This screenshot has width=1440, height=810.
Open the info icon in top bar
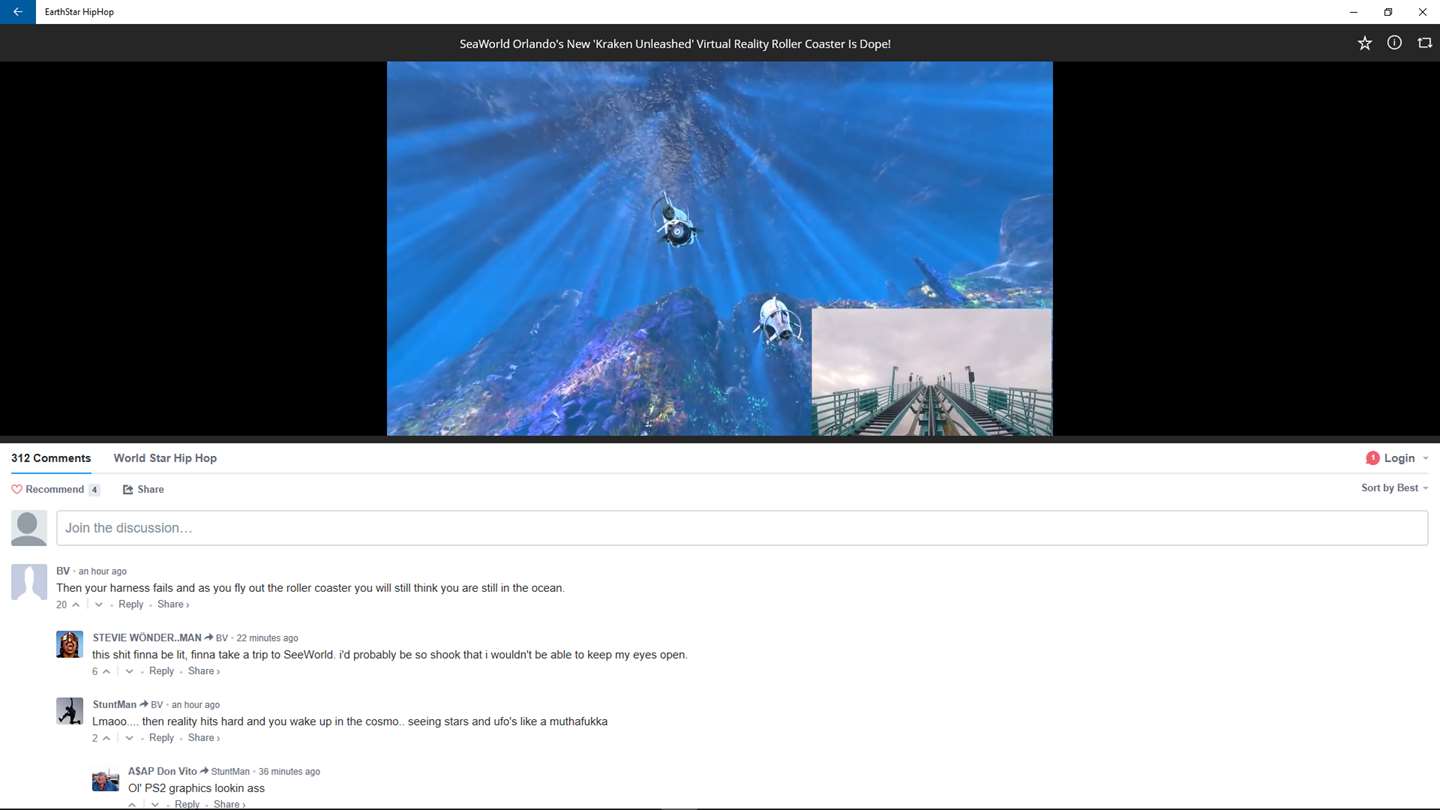click(x=1394, y=43)
